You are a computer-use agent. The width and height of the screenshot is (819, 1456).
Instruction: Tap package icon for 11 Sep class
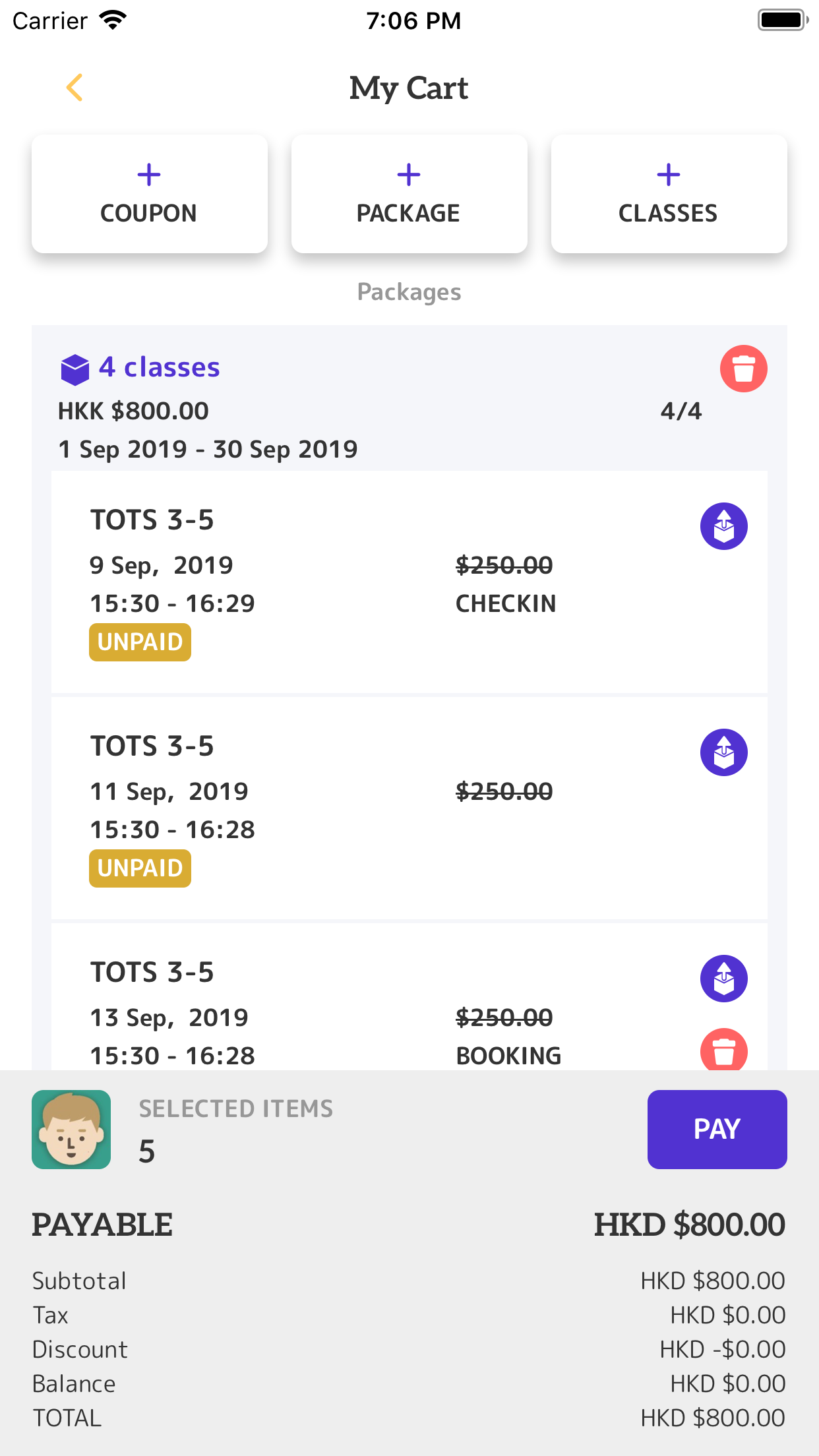[723, 752]
